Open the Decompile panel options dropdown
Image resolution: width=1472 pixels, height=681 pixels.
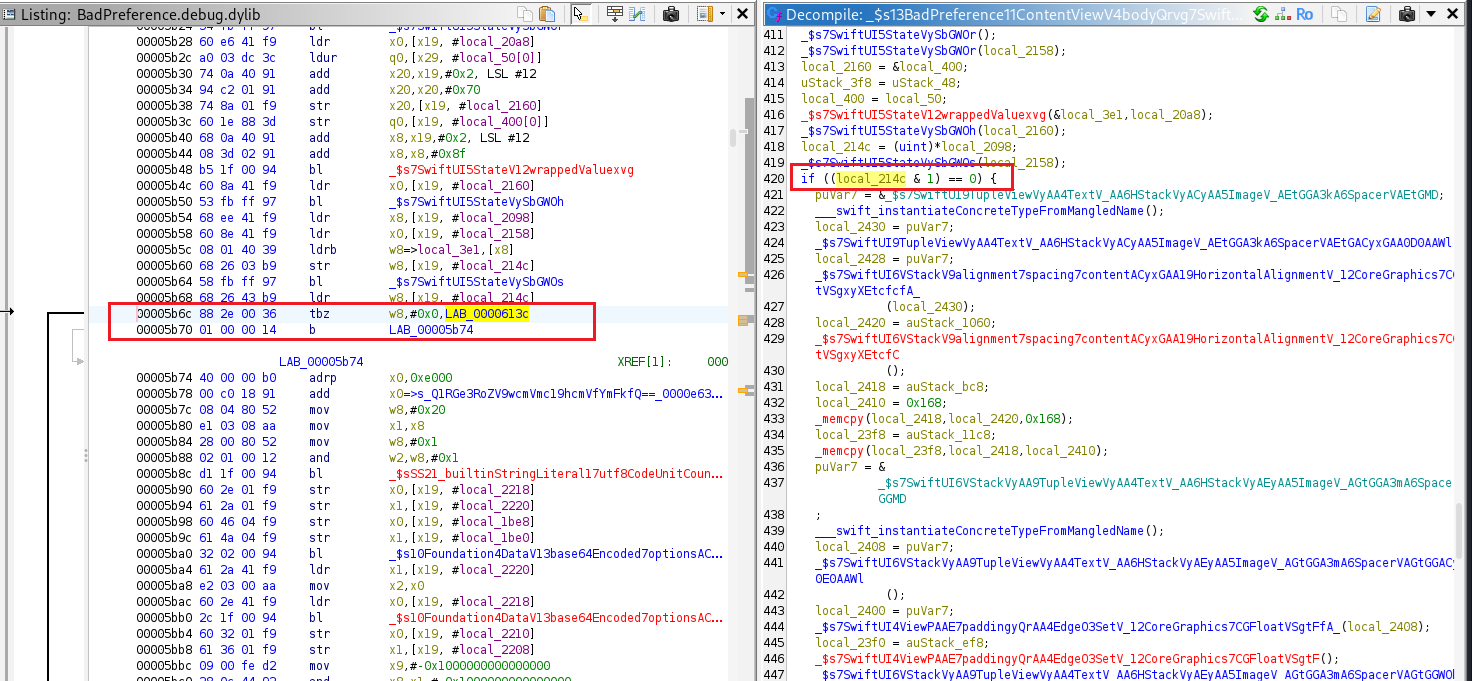pyautogui.click(x=1432, y=14)
